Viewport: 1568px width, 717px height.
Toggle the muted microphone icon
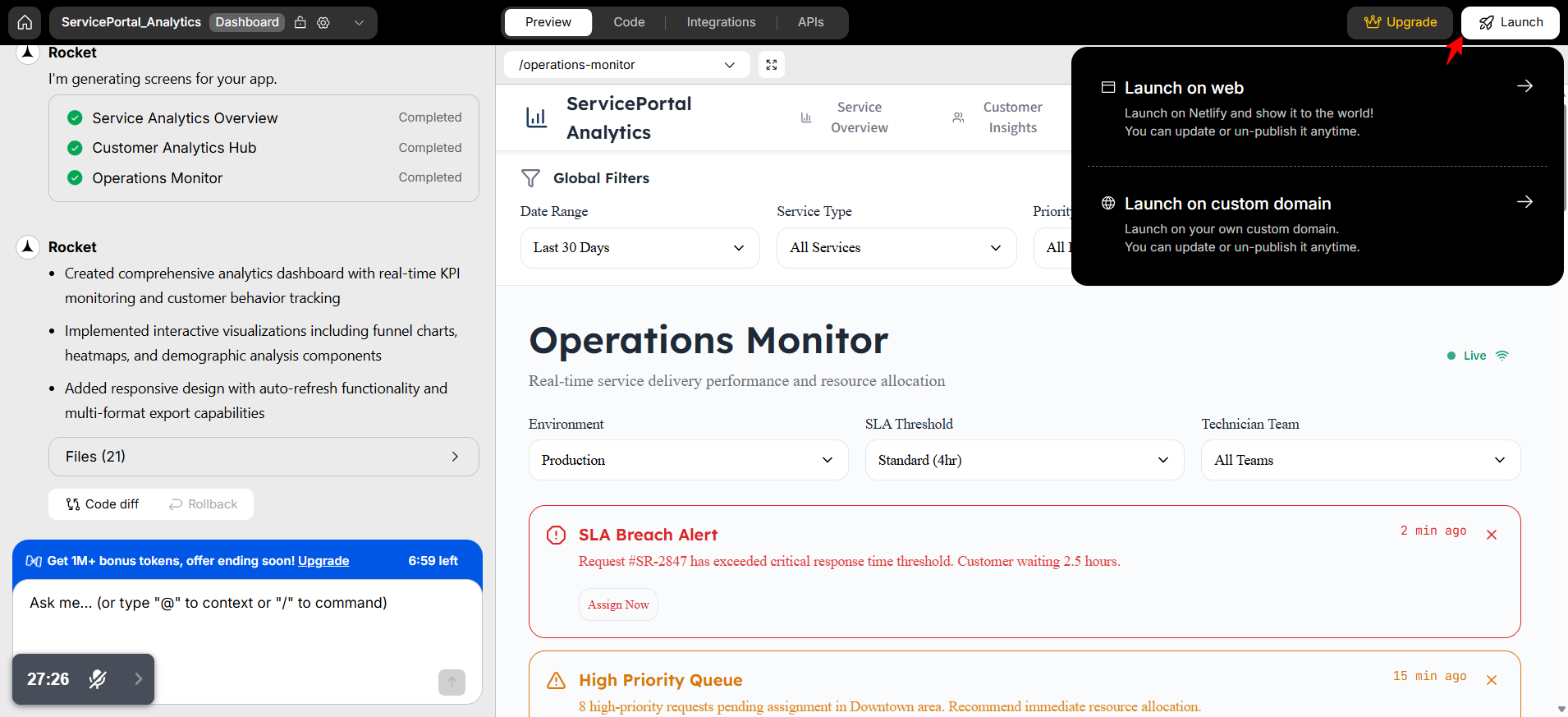[x=98, y=679]
